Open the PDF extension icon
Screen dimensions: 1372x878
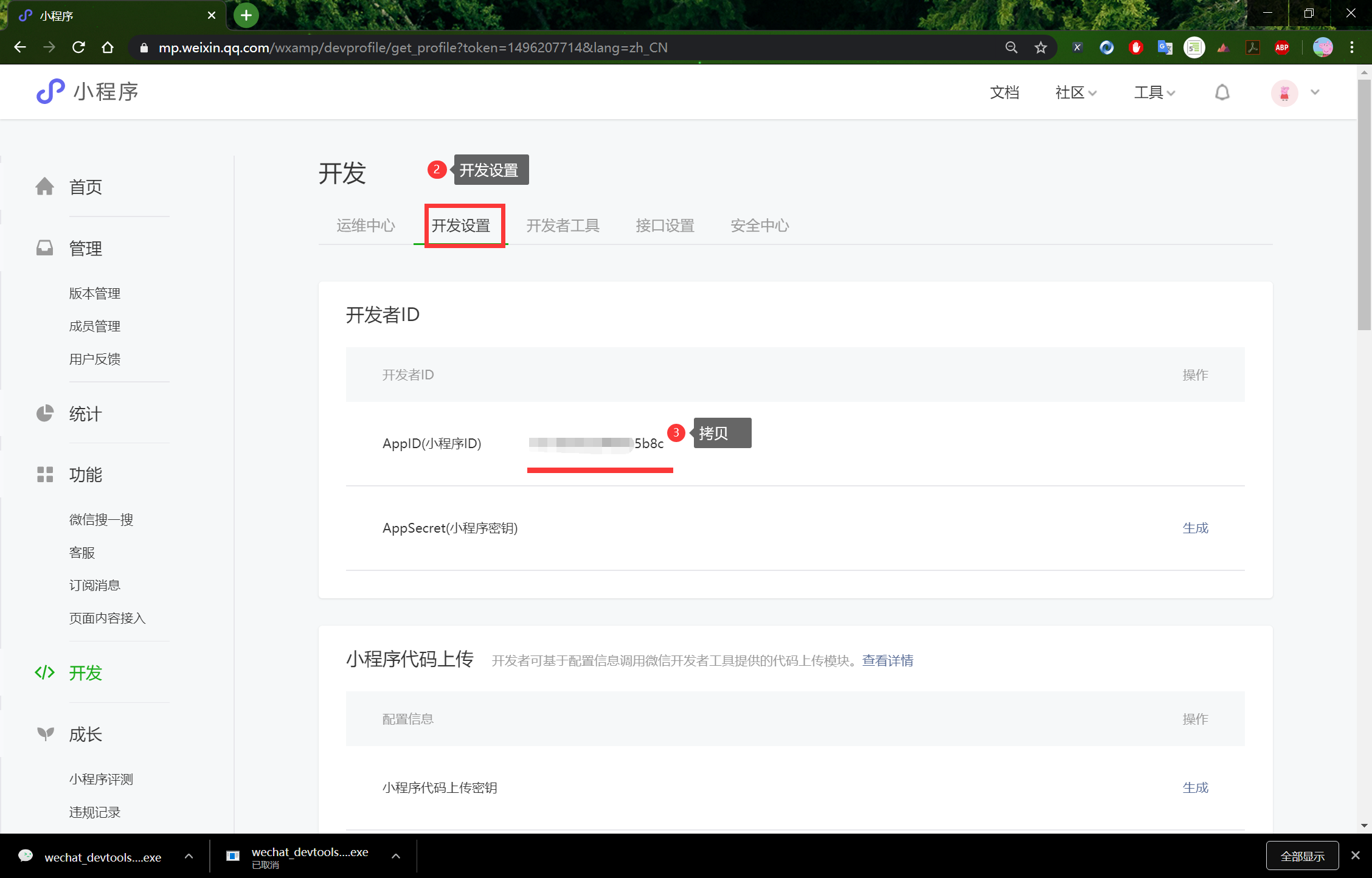pos(1253,47)
